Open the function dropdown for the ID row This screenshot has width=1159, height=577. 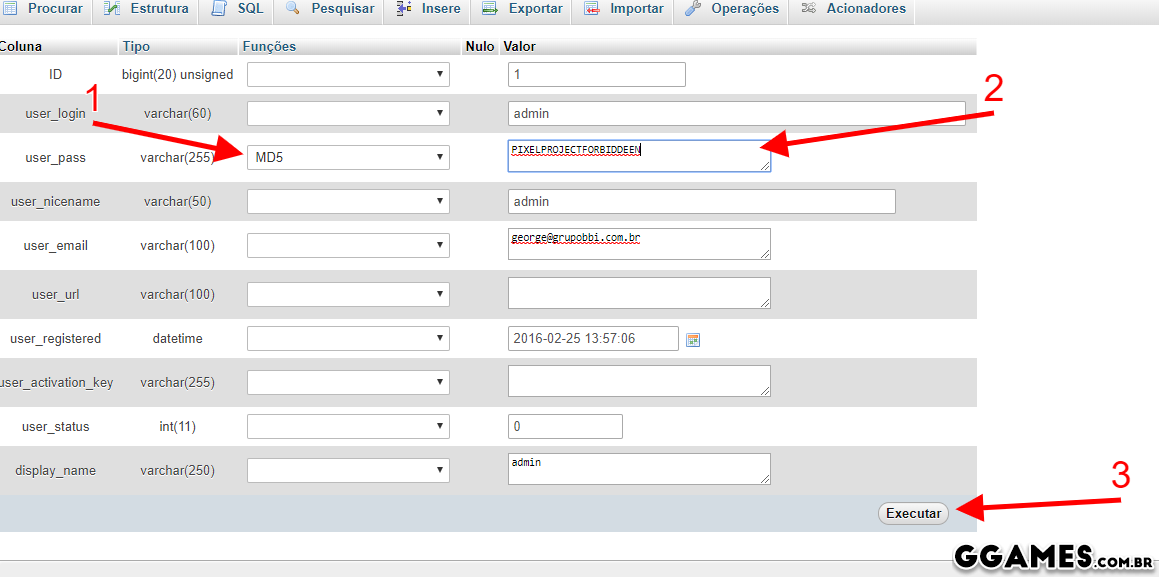coord(348,74)
